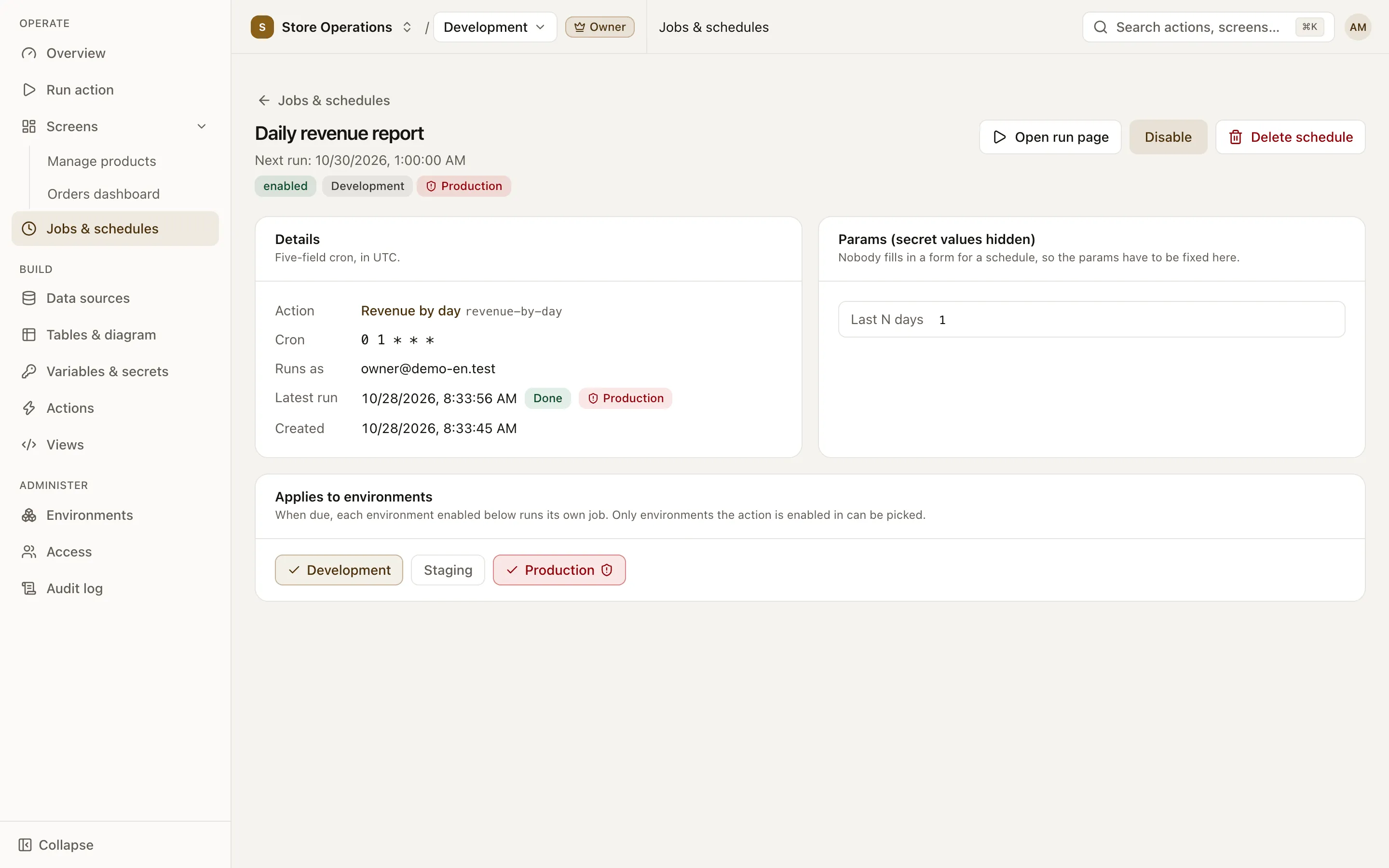Screen dimensions: 1389x868
Task: Open Orders dashboard screen
Action: pos(103,194)
